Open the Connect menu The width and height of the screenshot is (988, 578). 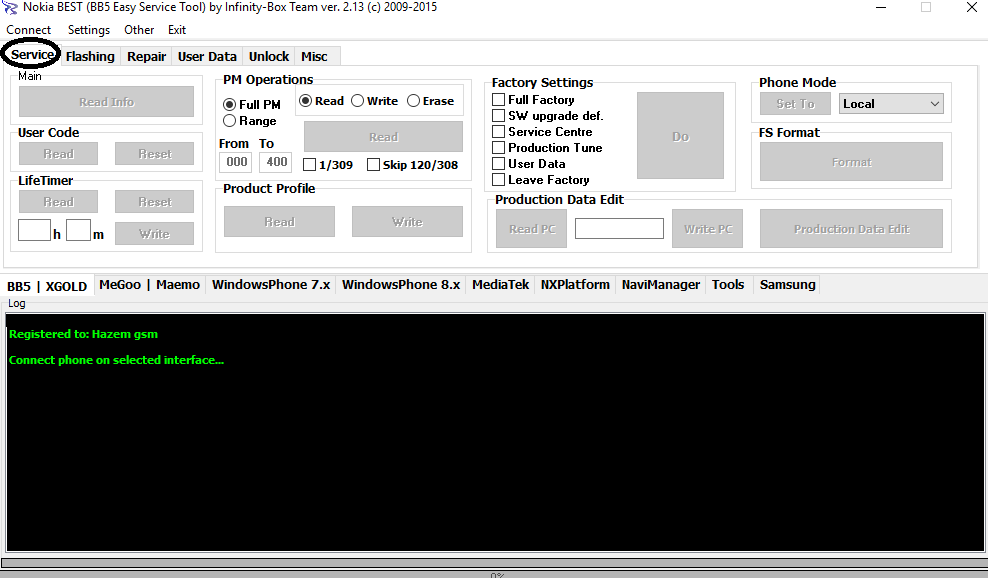28,30
